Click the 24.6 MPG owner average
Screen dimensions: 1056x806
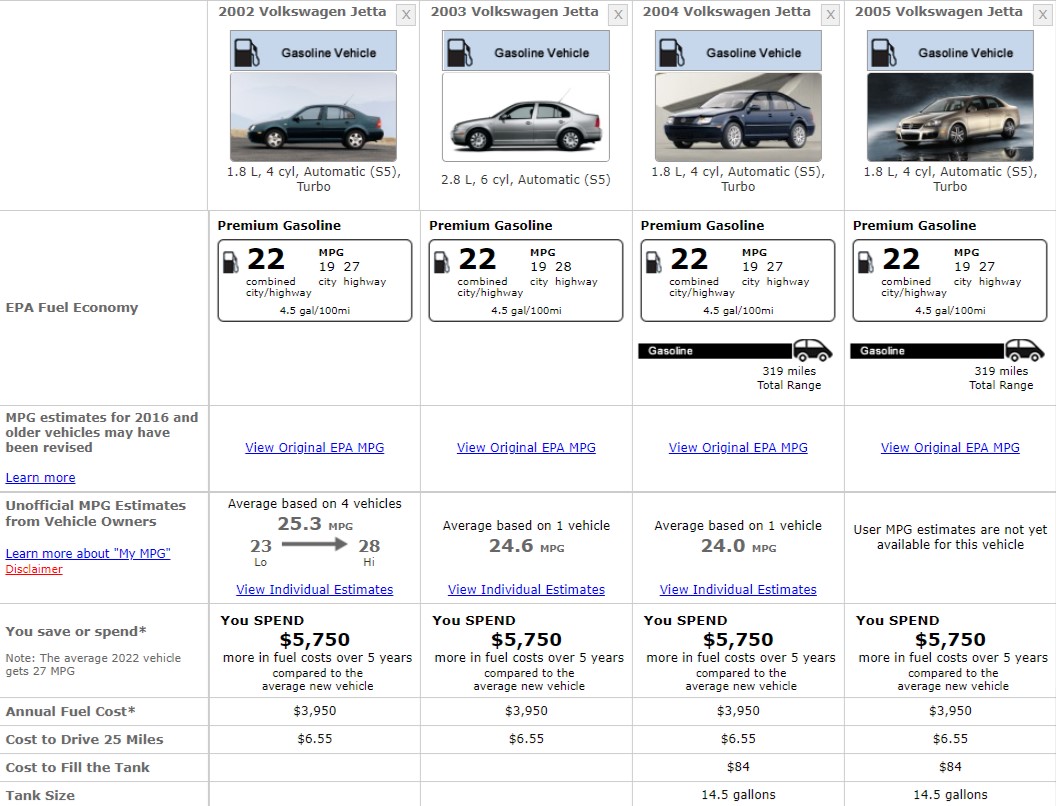click(x=526, y=546)
